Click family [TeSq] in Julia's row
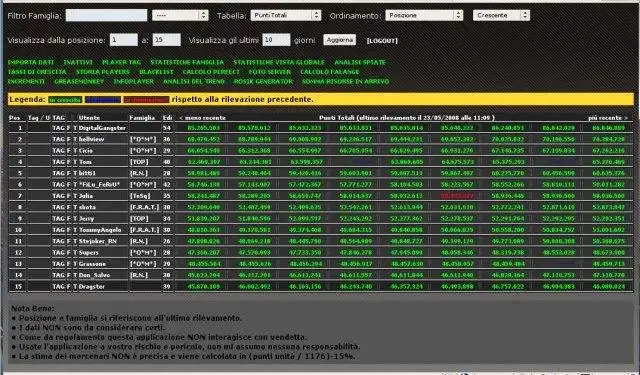The height and width of the screenshot is (375, 640). click(x=140, y=196)
